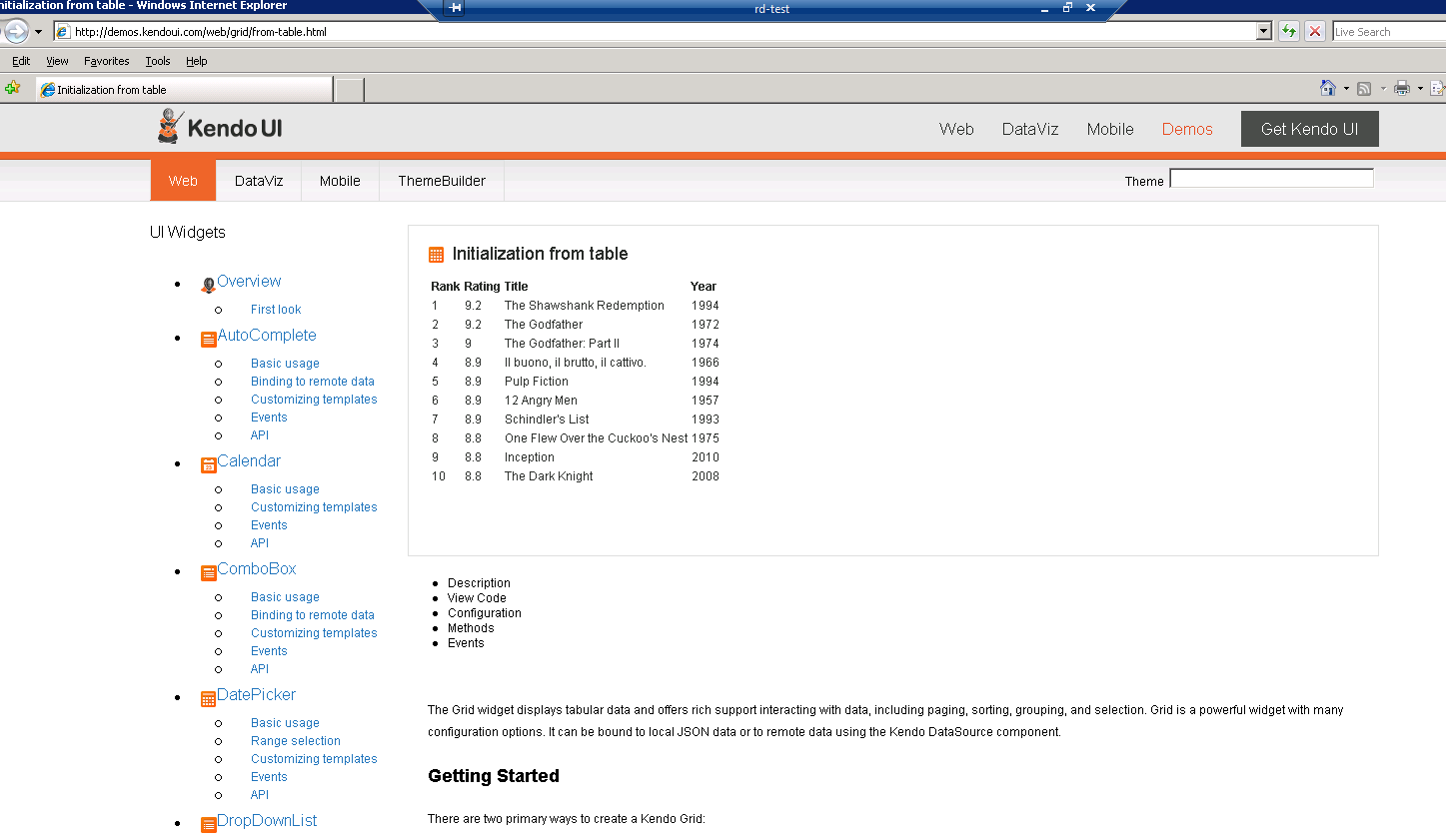Image resolution: width=1446 pixels, height=840 pixels.
Task: Select the Initialization from table browser tab
Action: [185, 90]
